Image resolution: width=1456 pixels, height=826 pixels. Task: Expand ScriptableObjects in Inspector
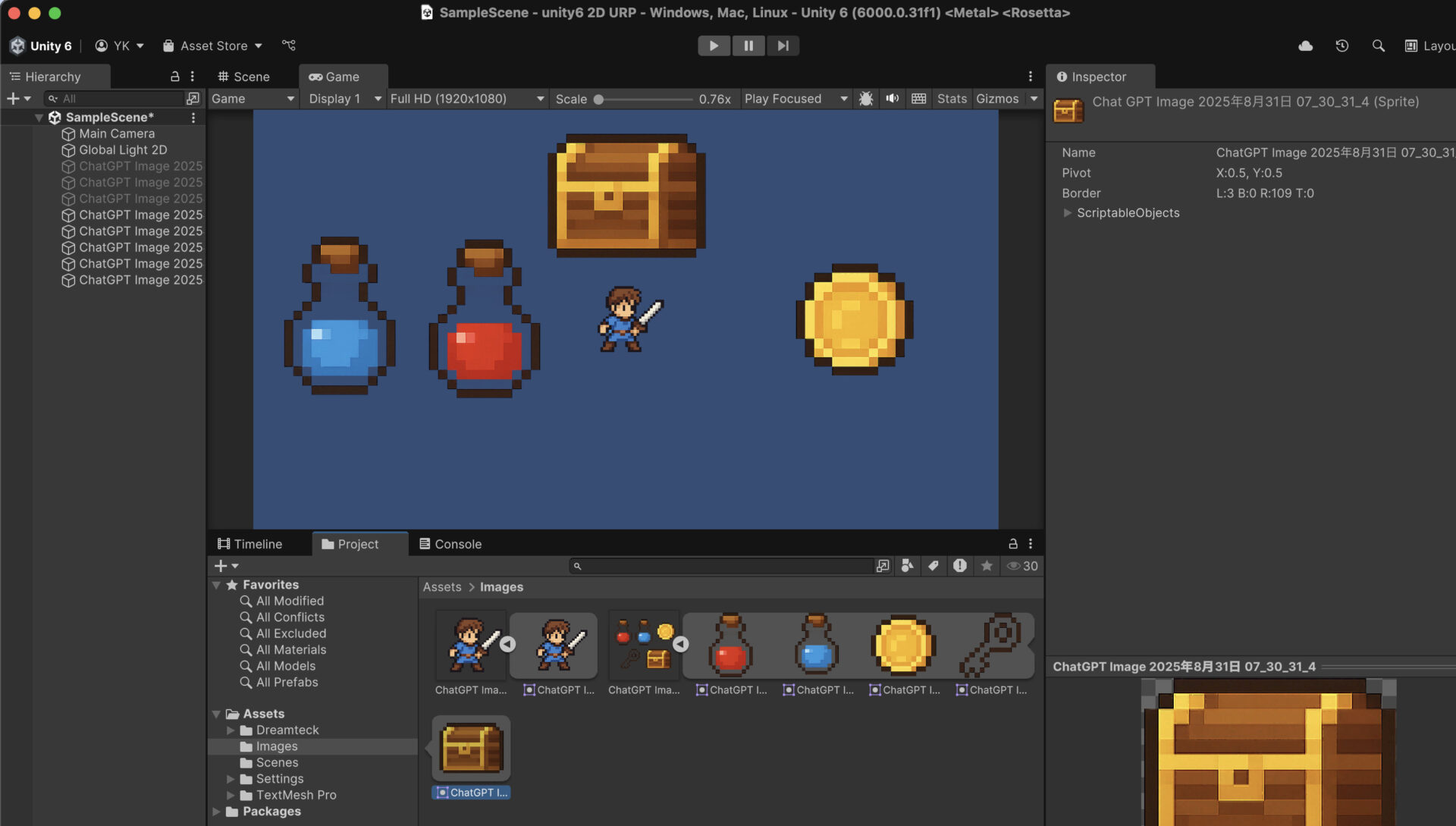tap(1067, 213)
